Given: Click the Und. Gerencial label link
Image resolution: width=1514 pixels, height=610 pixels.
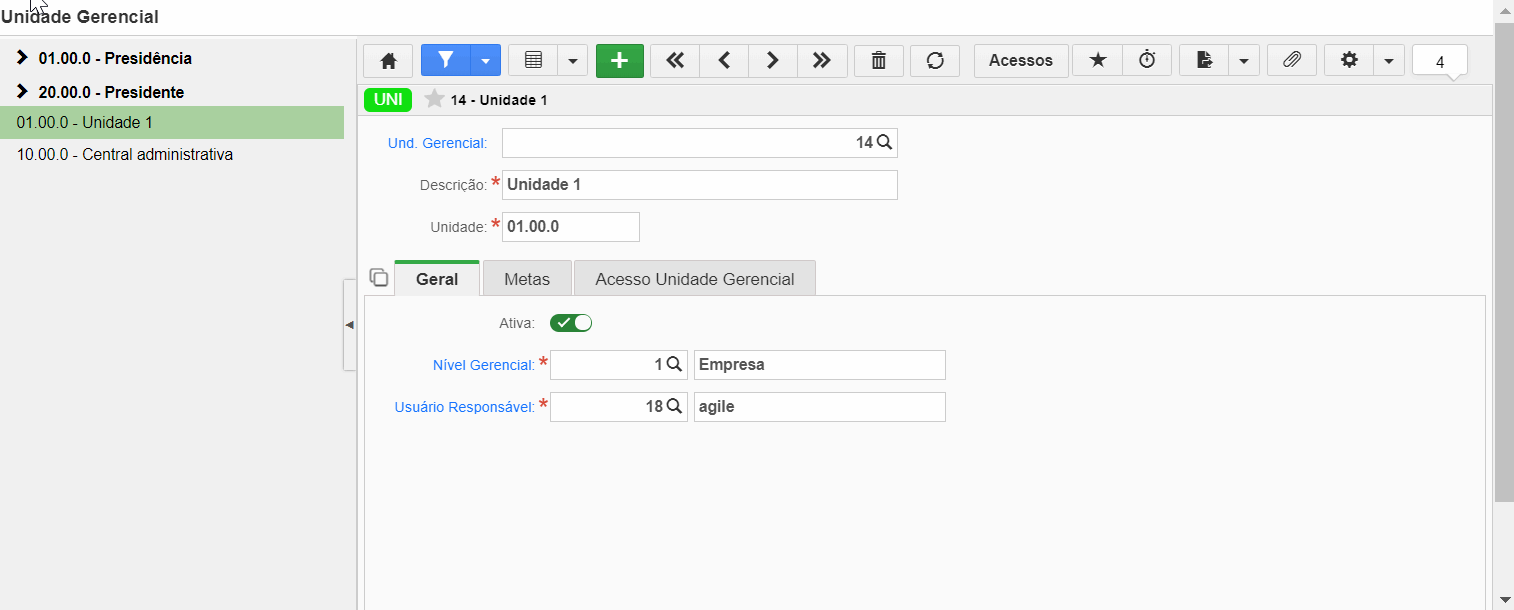Looking at the screenshot, I should tap(437, 143).
